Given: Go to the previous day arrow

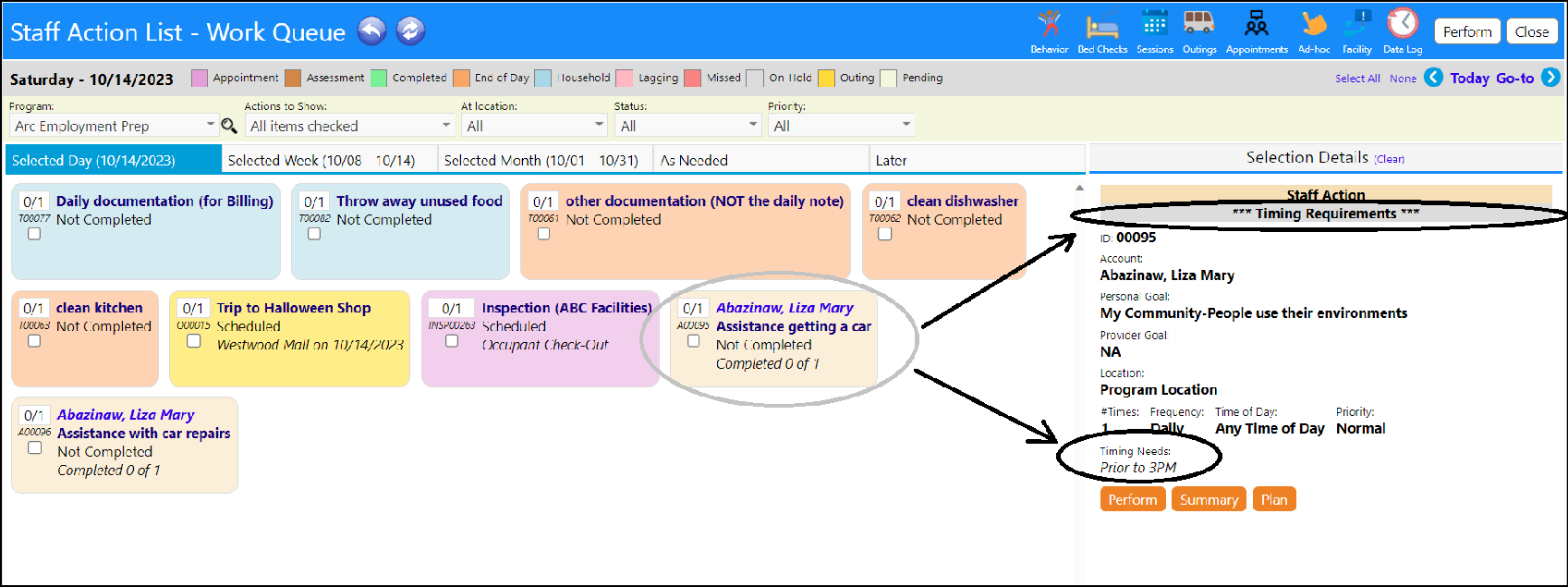Looking at the screenshot, I should tap(1433, 78).
